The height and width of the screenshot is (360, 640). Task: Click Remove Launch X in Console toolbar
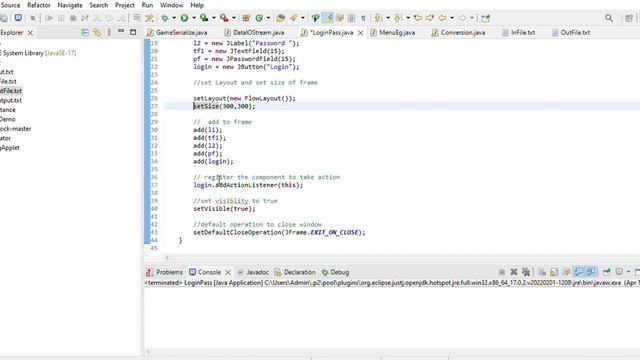(514, 271)
